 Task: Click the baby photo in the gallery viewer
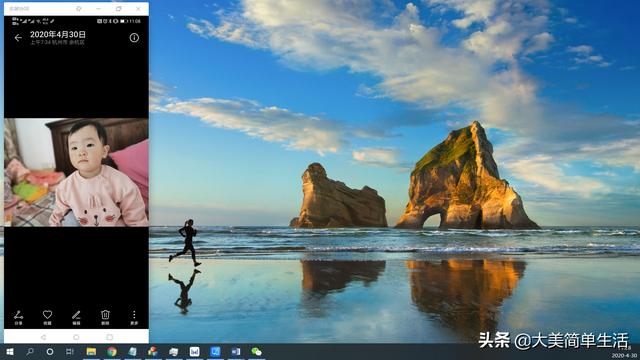76,172
